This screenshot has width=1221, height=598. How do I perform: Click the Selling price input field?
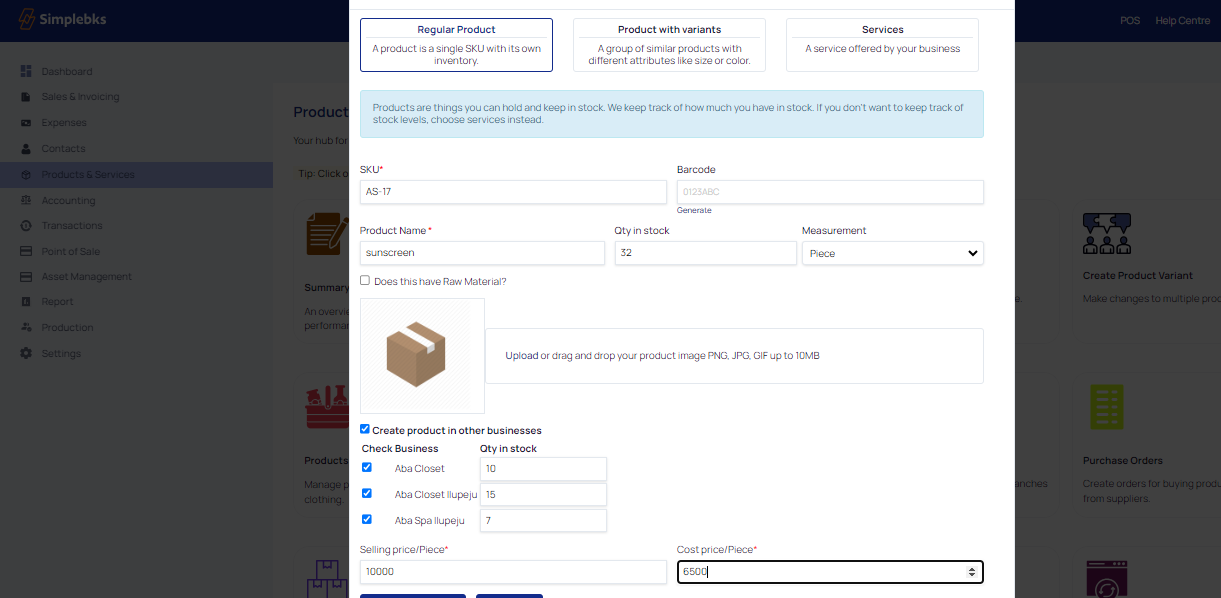pos(512,572)
